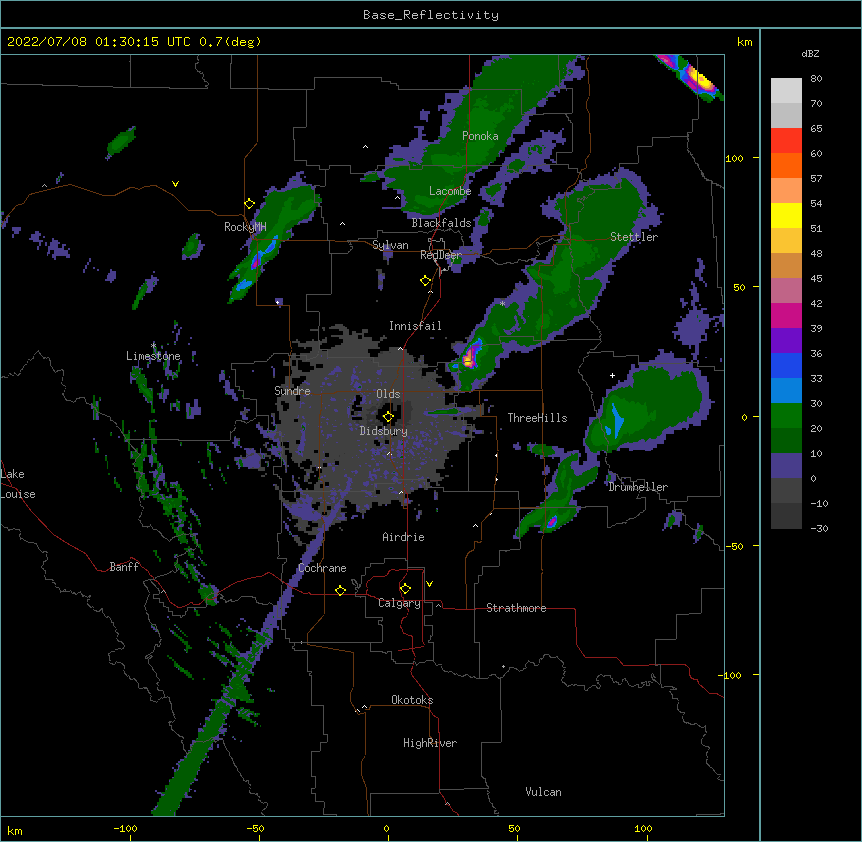Click the Vulcan city label

pyautogui.click(x=543, y=792)
